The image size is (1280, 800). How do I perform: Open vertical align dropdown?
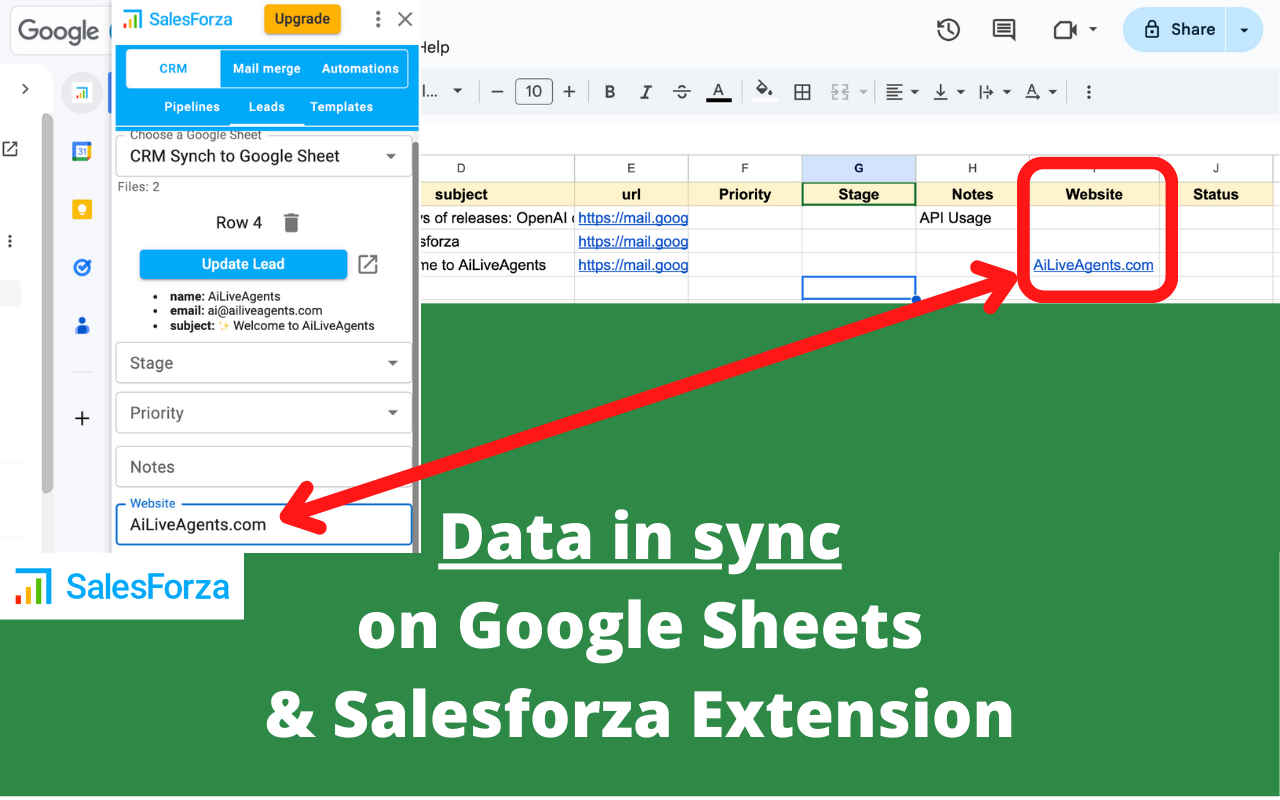coord(948,92)
